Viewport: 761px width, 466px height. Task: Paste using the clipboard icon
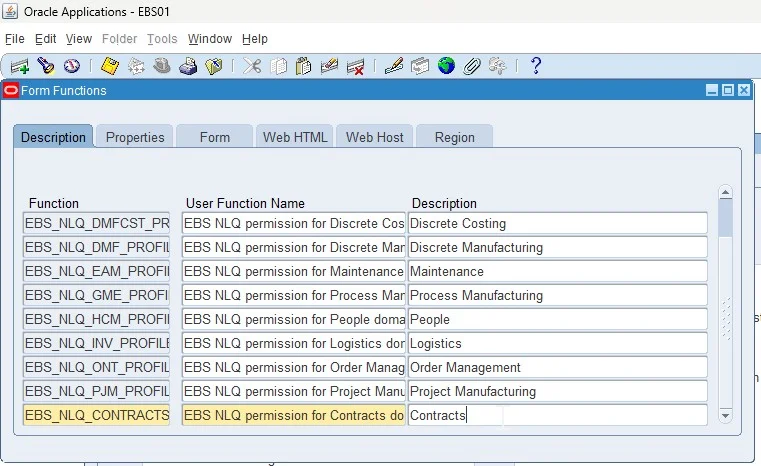303,66
